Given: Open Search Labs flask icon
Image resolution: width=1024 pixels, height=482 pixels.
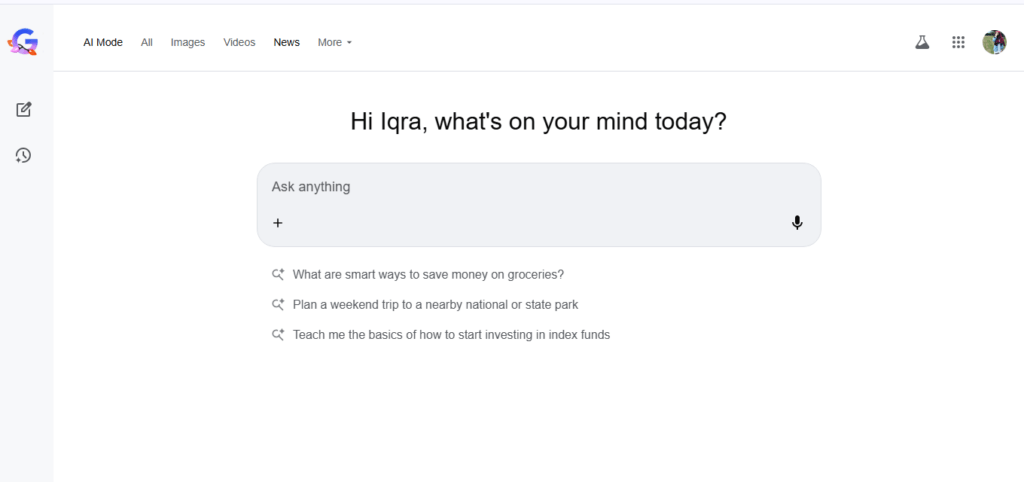Looking at the screenshot, I should (x=921, y=42).
